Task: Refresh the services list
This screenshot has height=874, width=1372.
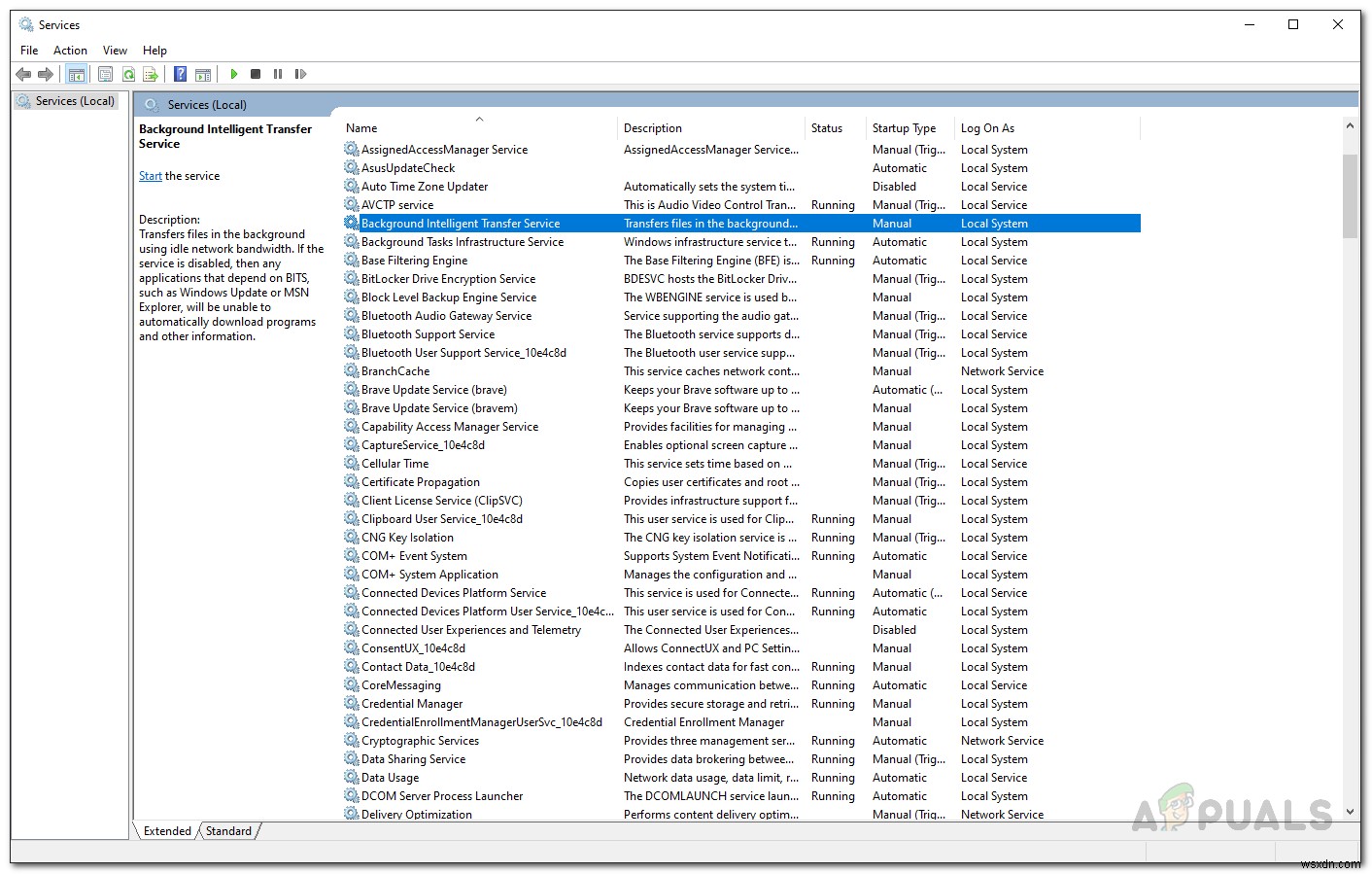Action: [x=128, y=74]
